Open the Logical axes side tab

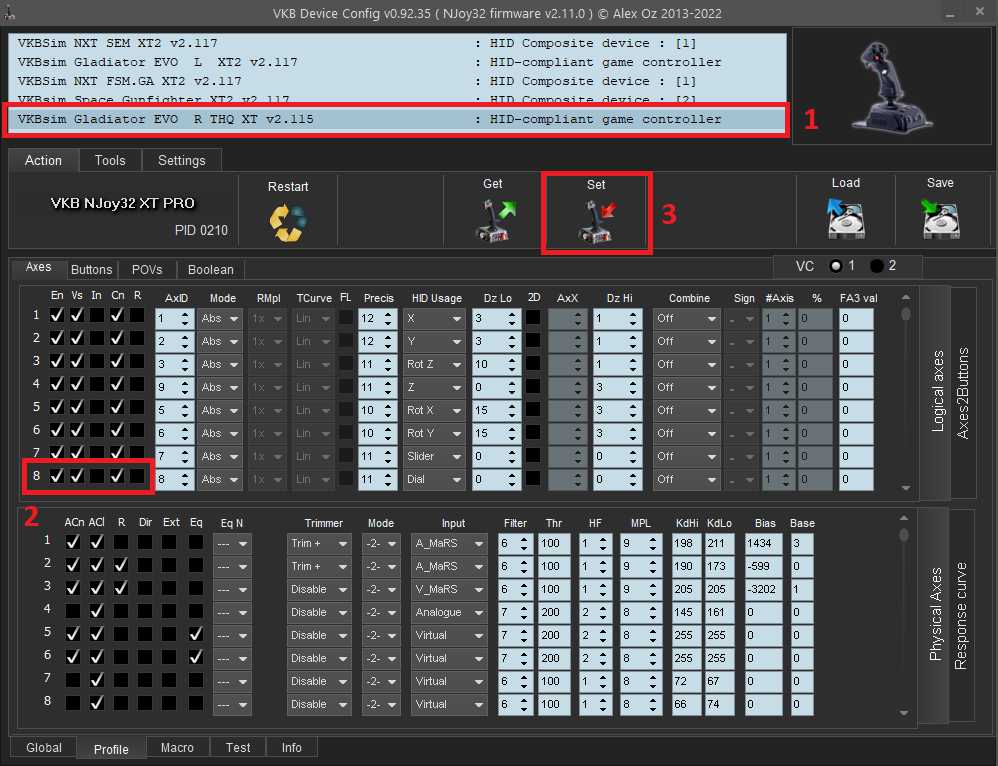(x=938, y=391)
